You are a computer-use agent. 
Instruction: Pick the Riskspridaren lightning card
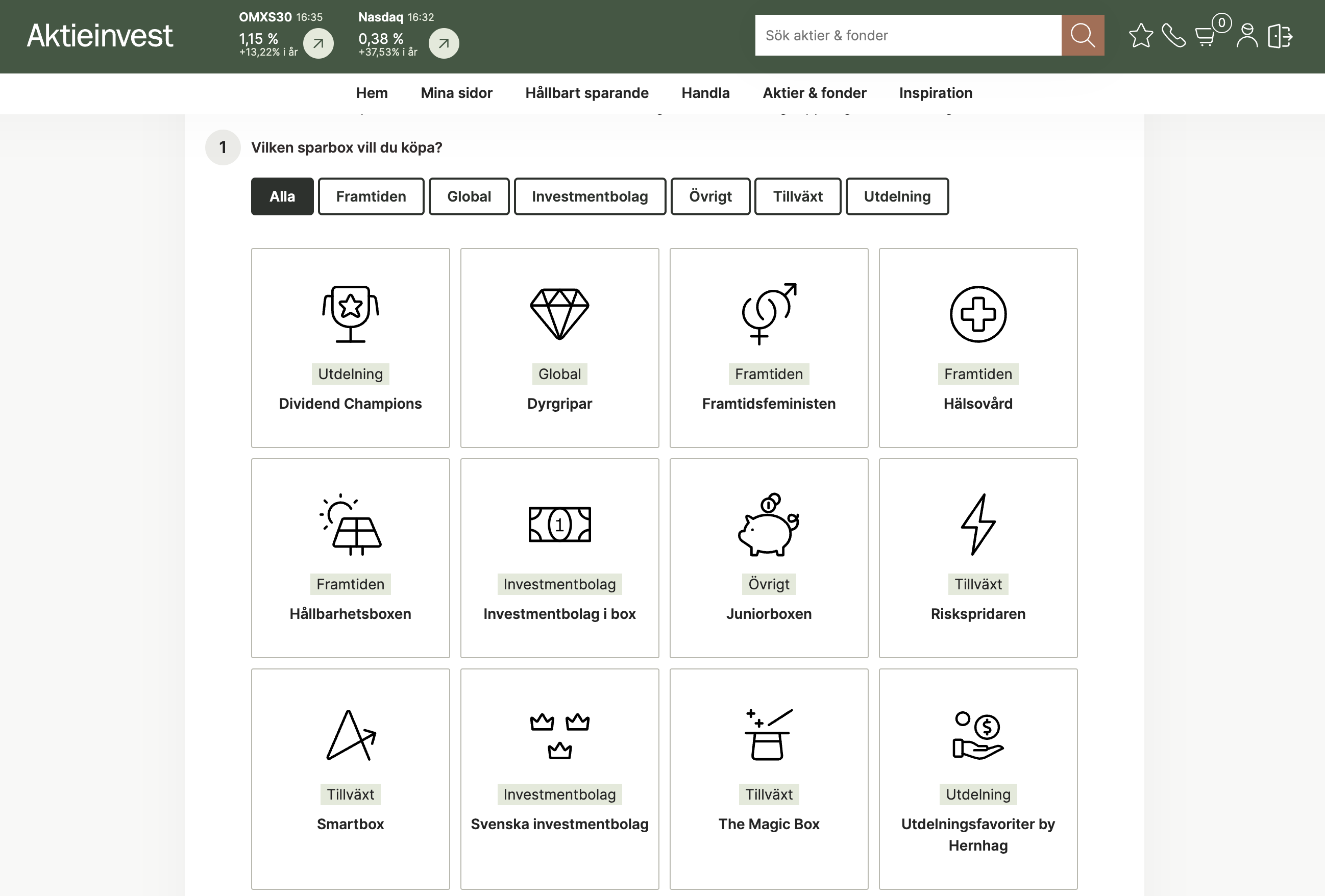coord(978,558)
